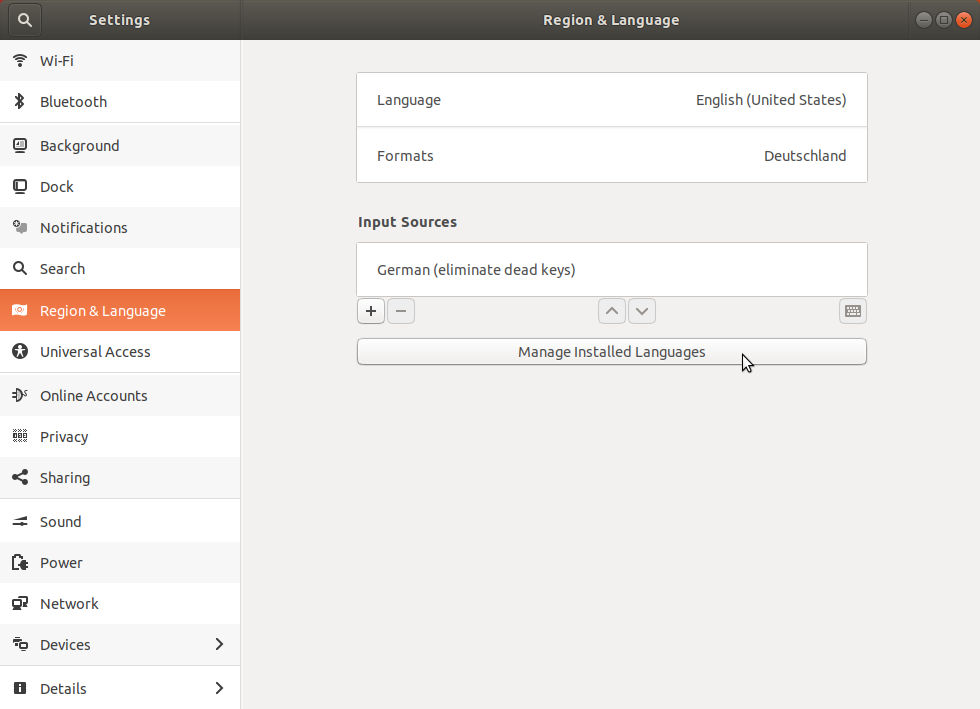Open Privacy settings from the sidebar

click(64, 436)
